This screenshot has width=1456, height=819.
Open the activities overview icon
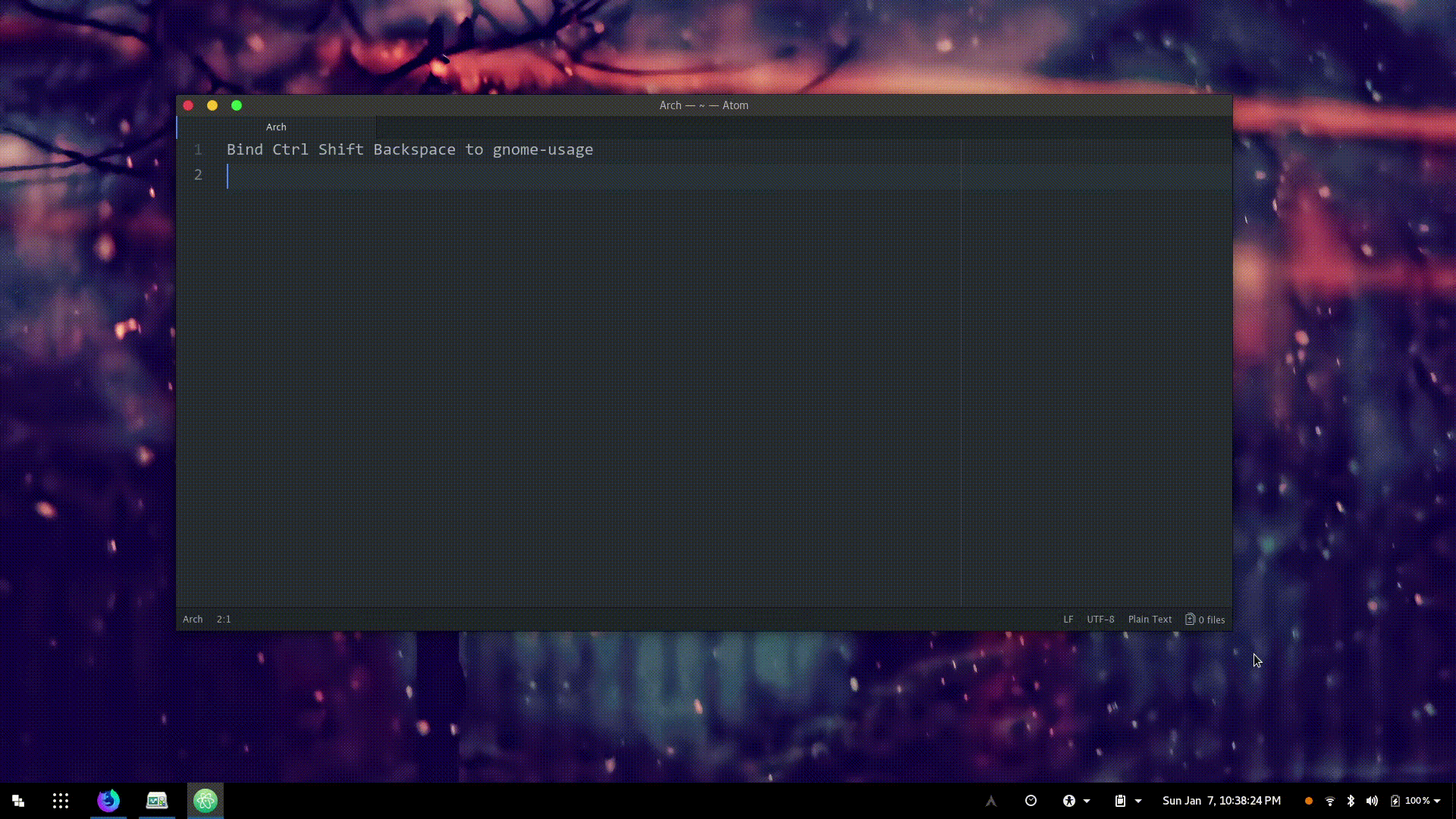pos(18,801)
